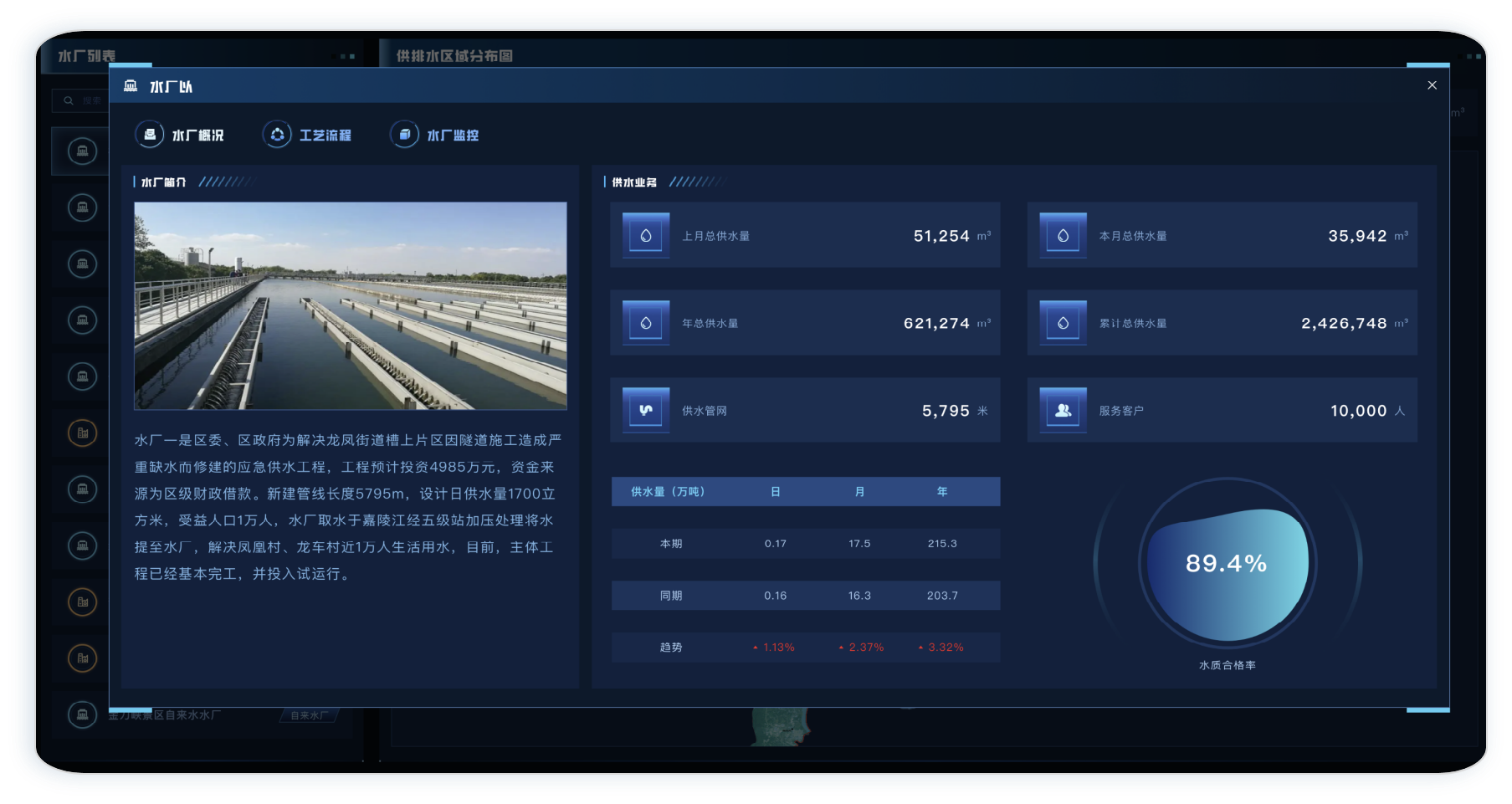Select the 月 column header in table

(859, 492)
